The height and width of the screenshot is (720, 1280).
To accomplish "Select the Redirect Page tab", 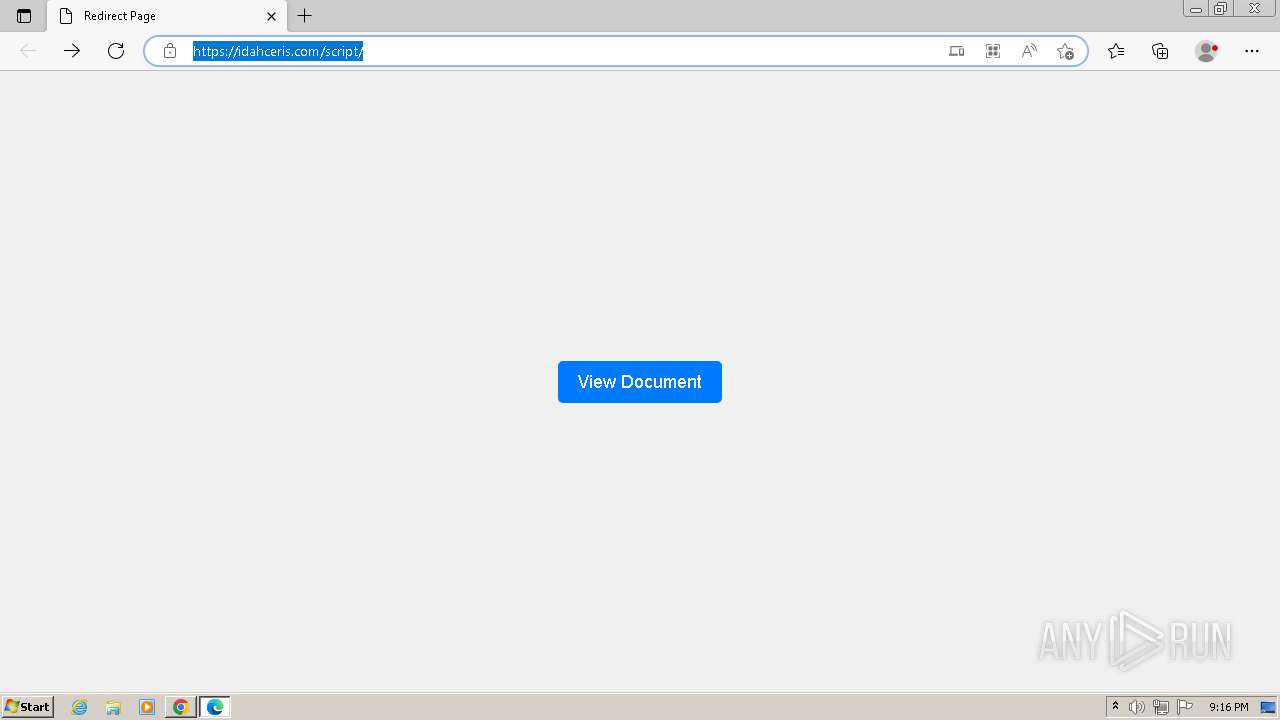I will pos(166,16).
